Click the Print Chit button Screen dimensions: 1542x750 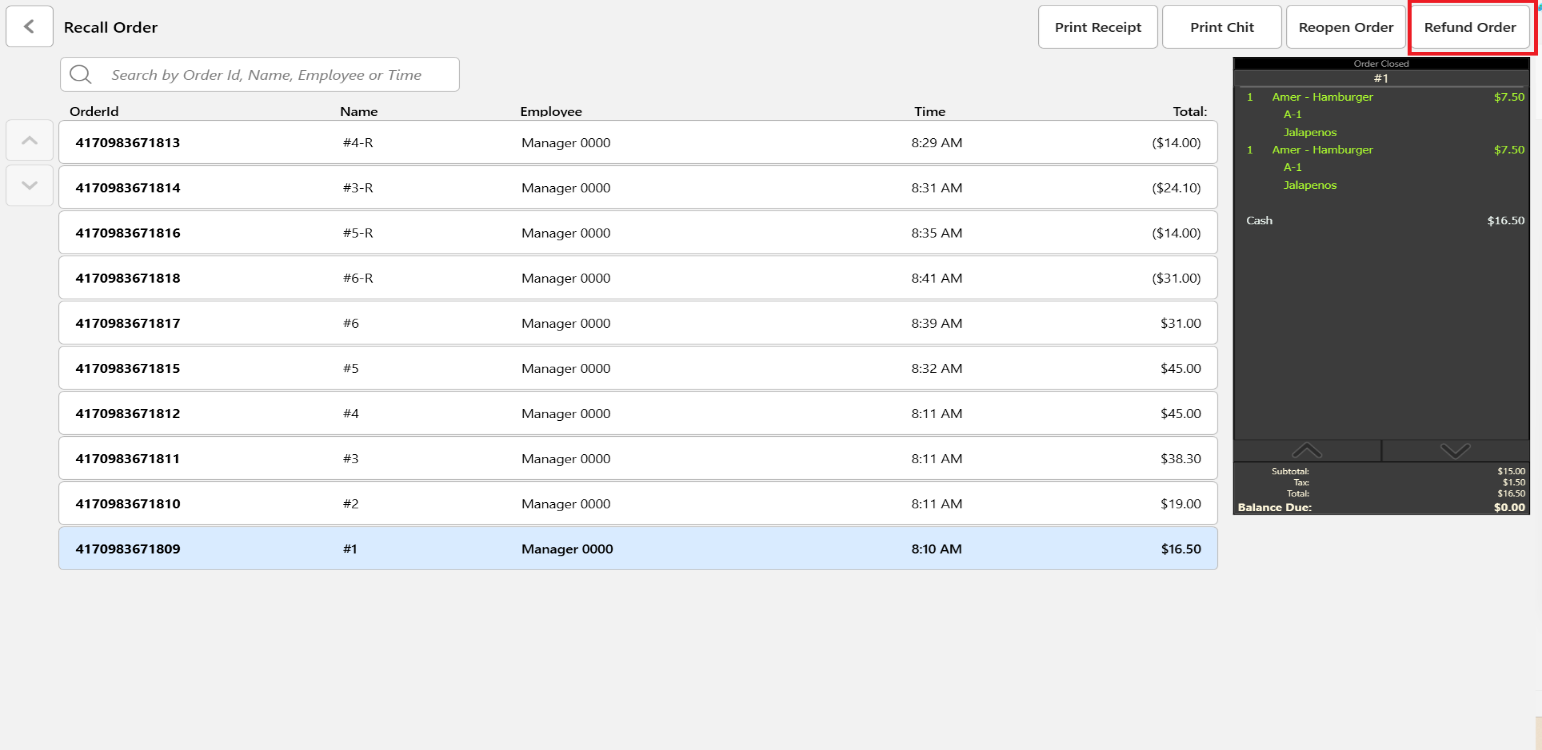tap(1222, 27)
